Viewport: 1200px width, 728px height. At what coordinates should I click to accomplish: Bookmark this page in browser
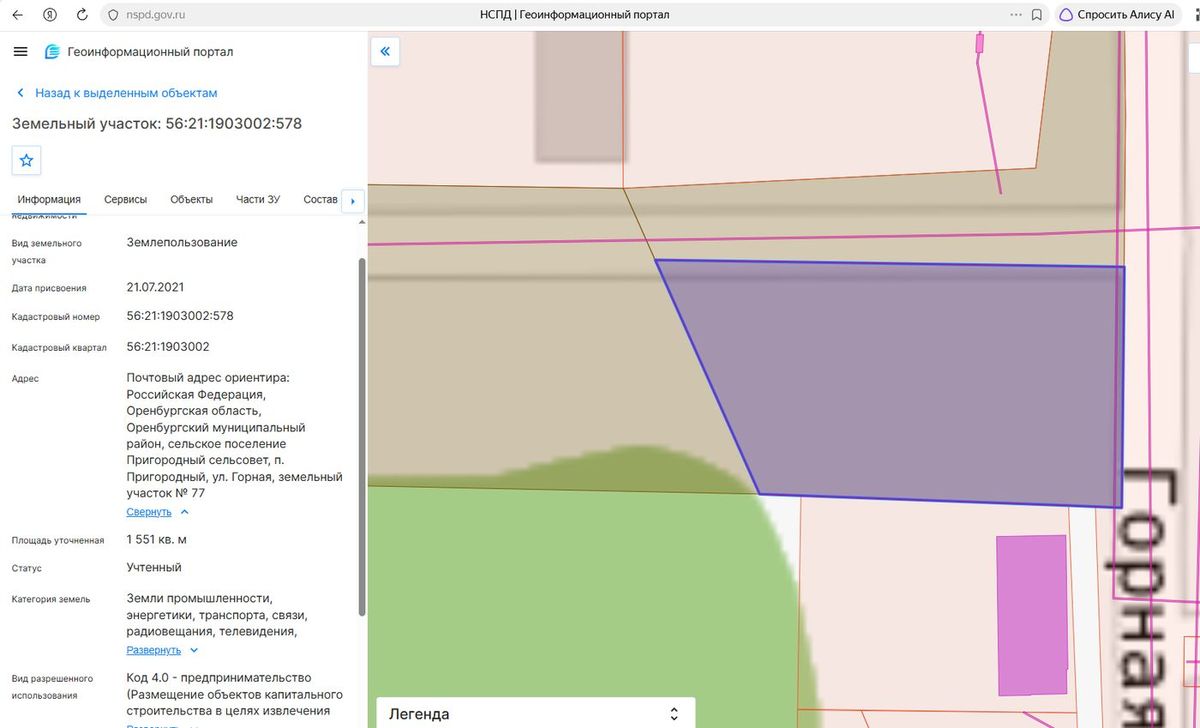[1037, 15]
